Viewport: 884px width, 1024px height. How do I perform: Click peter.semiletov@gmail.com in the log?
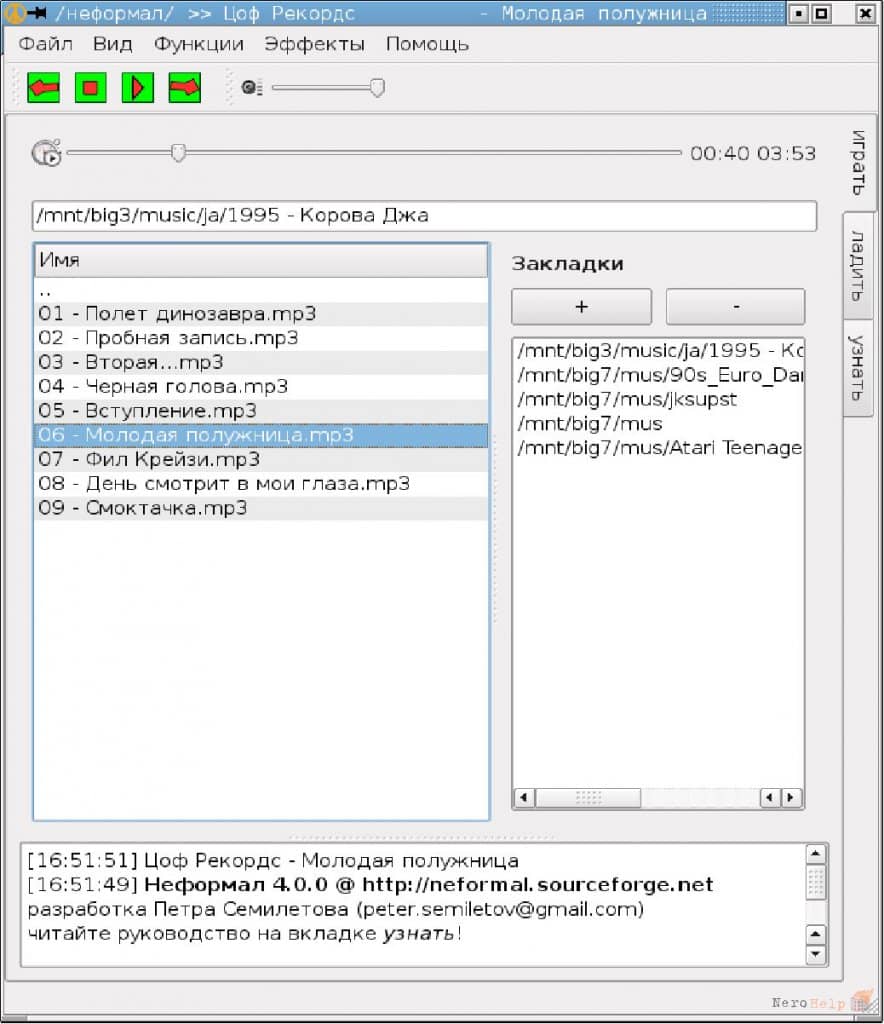500,909
